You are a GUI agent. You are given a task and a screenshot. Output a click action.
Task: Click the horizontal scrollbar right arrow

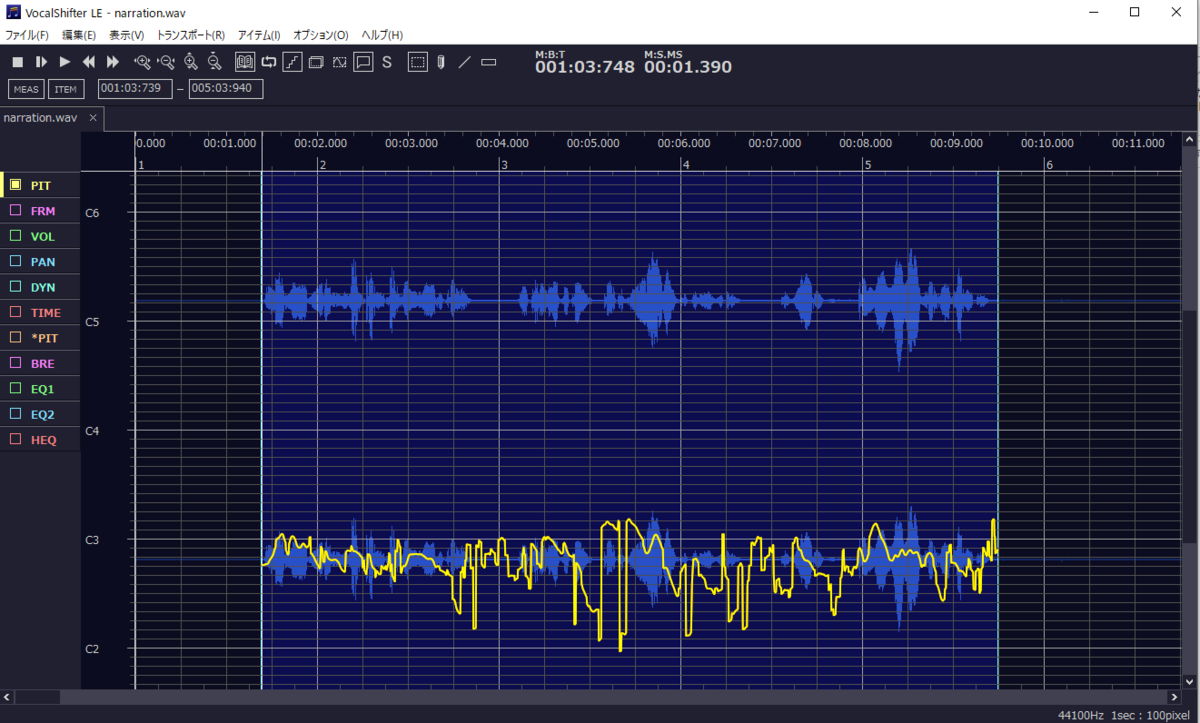click(1175, 697)
